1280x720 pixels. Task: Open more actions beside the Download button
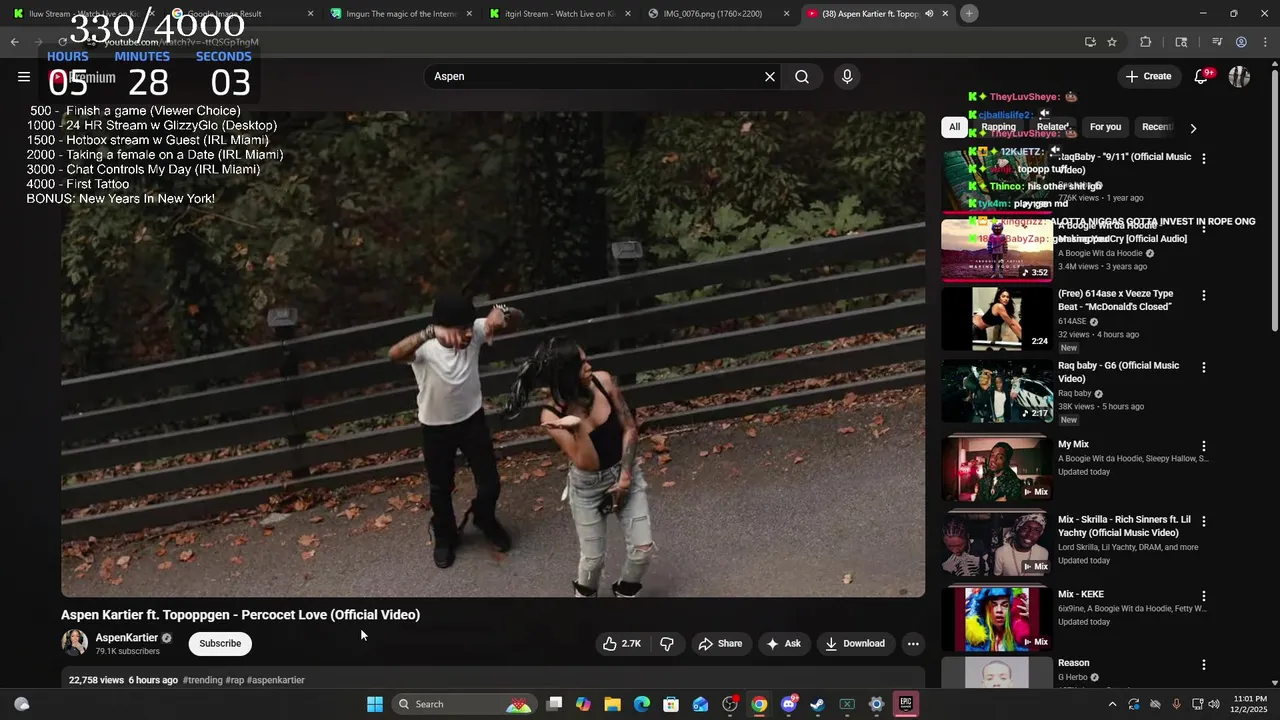913,644
